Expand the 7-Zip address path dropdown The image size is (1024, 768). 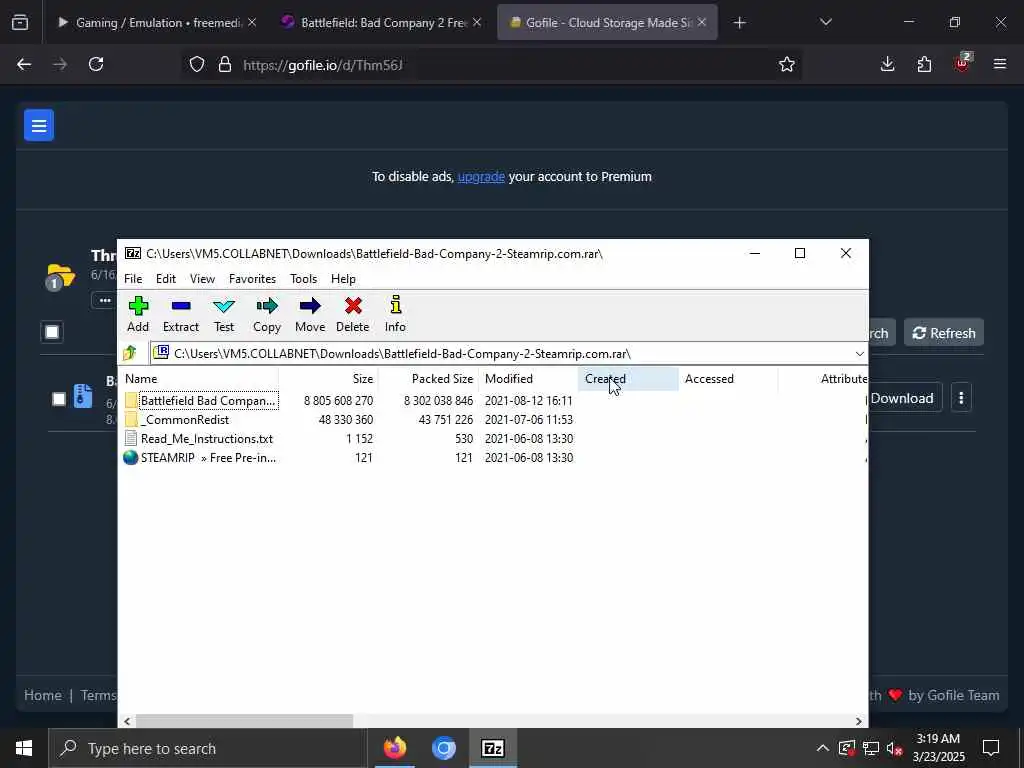859,353
